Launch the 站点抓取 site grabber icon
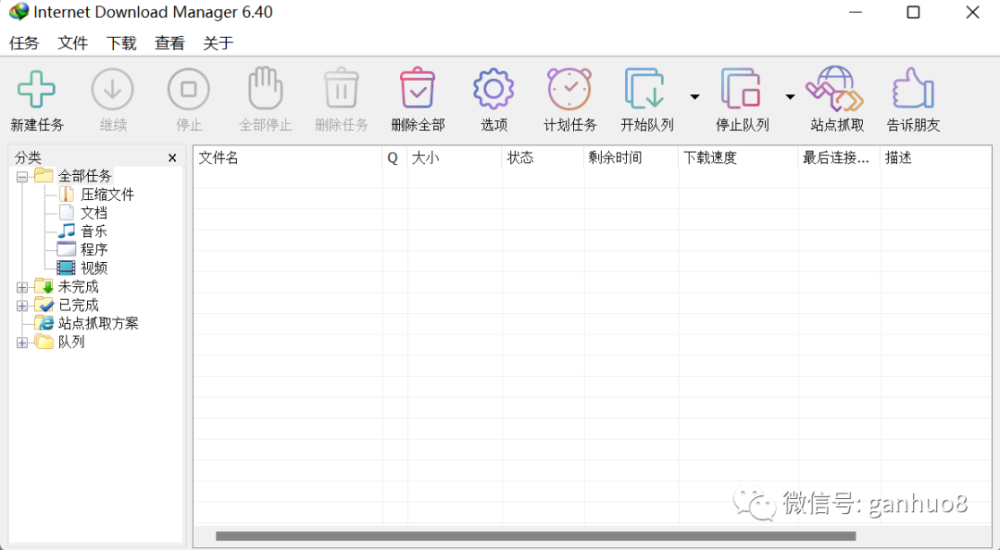1000x550 pixels. pyautogui.click(x=835, y=89)
